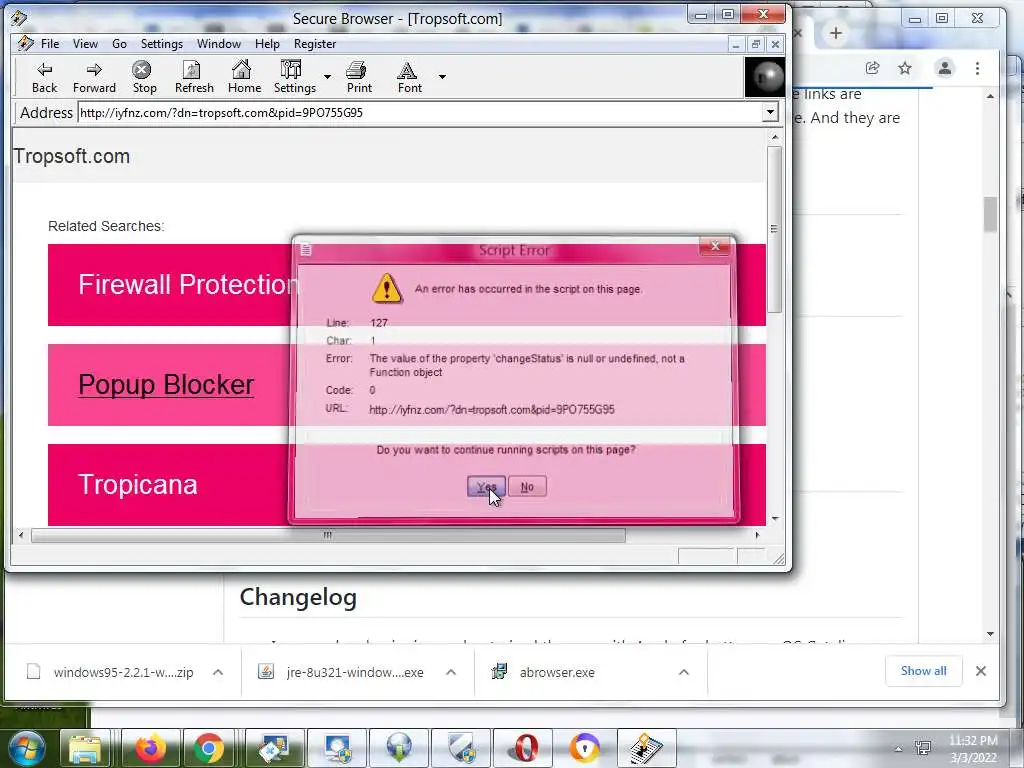The width and height of the screenshot is (1024, 768).
Task: Open the windows95-2.2.1 zip download
Action: (x=123, y=672)
